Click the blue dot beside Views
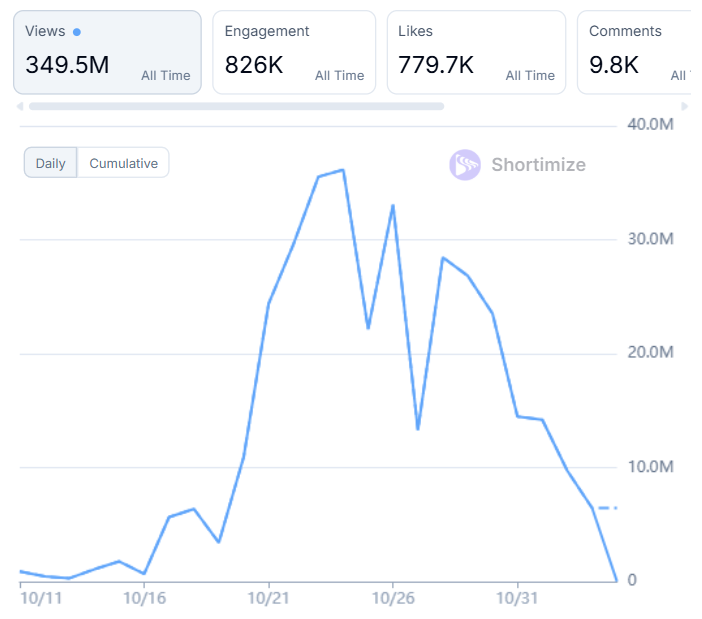702x619 pixels. click(77, 32)
